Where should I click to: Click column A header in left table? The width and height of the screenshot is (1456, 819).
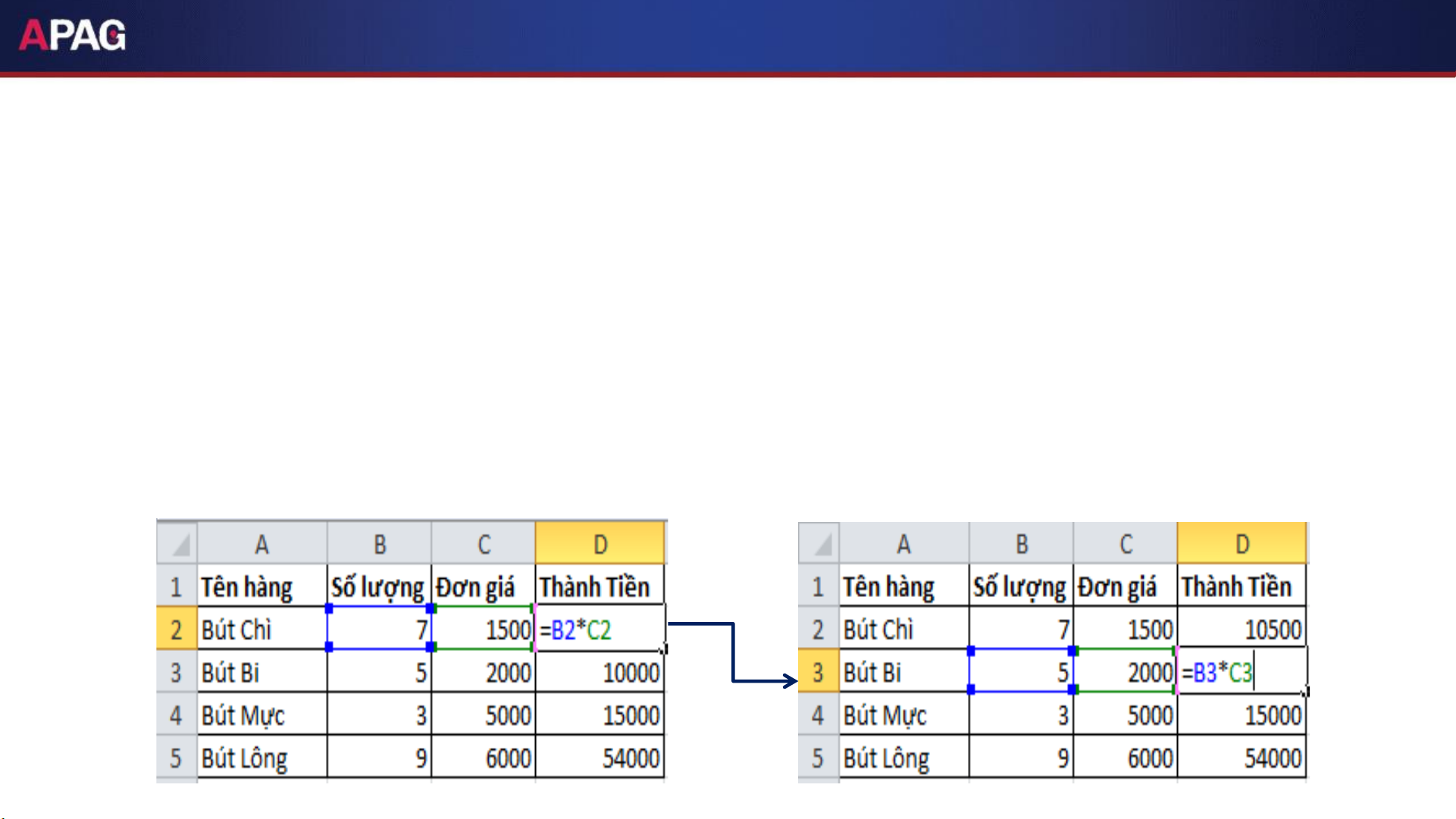(261, 543)
